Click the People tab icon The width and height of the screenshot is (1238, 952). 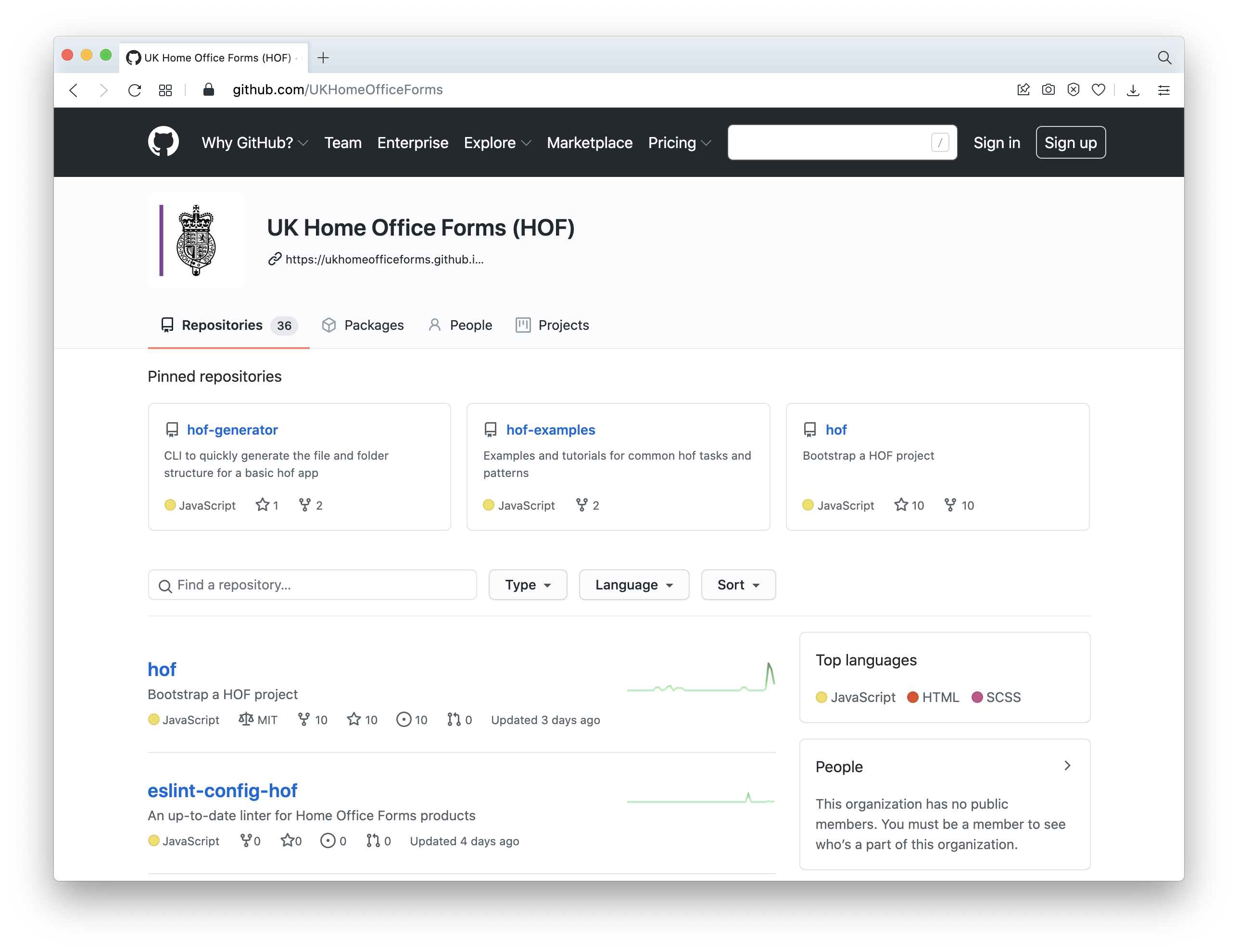tap(433, 325)
